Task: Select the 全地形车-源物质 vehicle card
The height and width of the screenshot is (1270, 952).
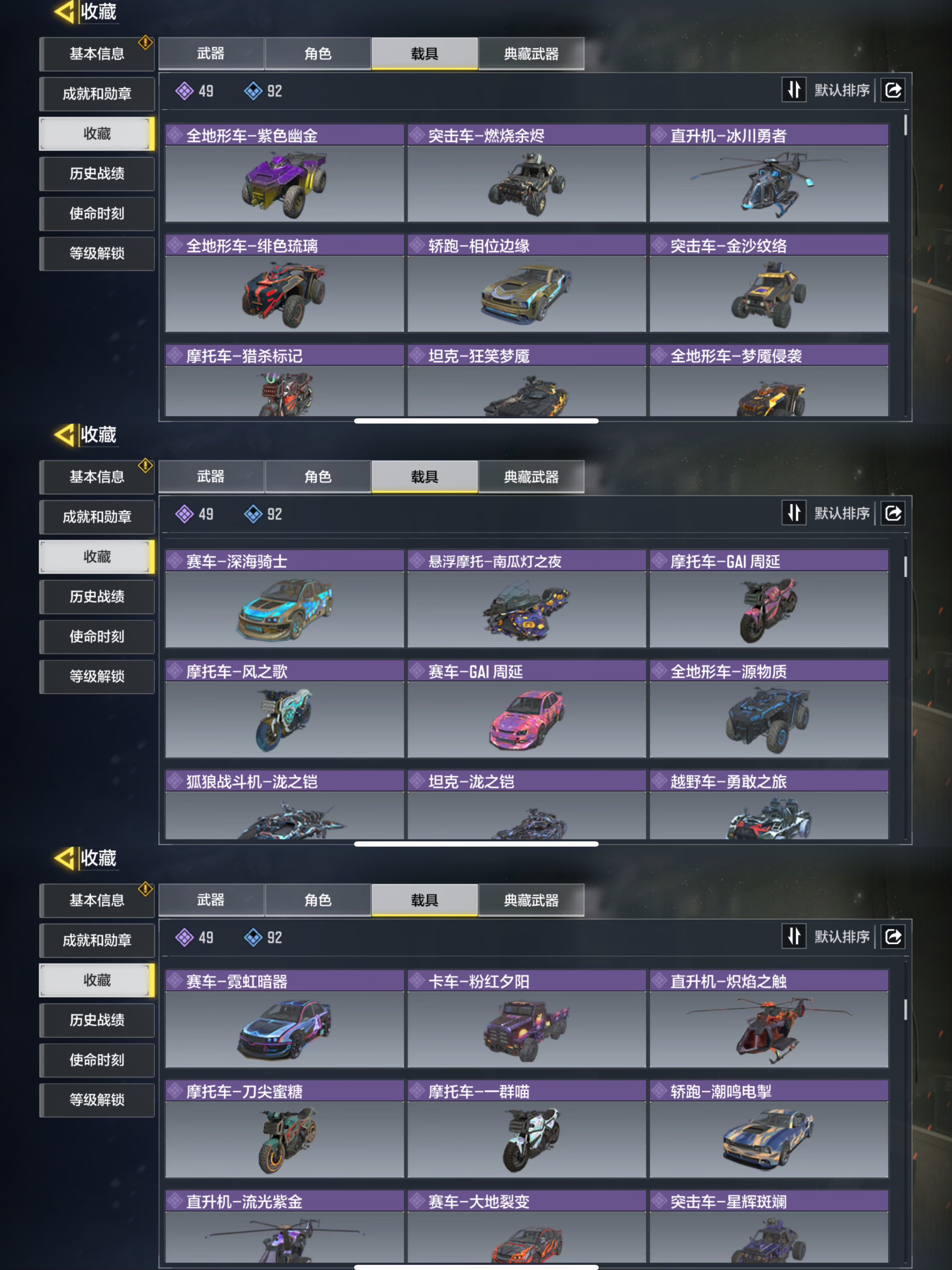Action: [x=769, y=709]
